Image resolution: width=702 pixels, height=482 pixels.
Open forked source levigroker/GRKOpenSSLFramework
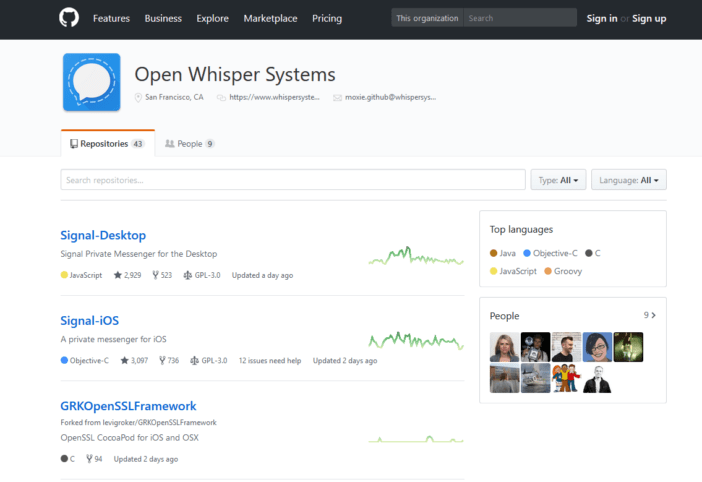[x=159, y=422]
